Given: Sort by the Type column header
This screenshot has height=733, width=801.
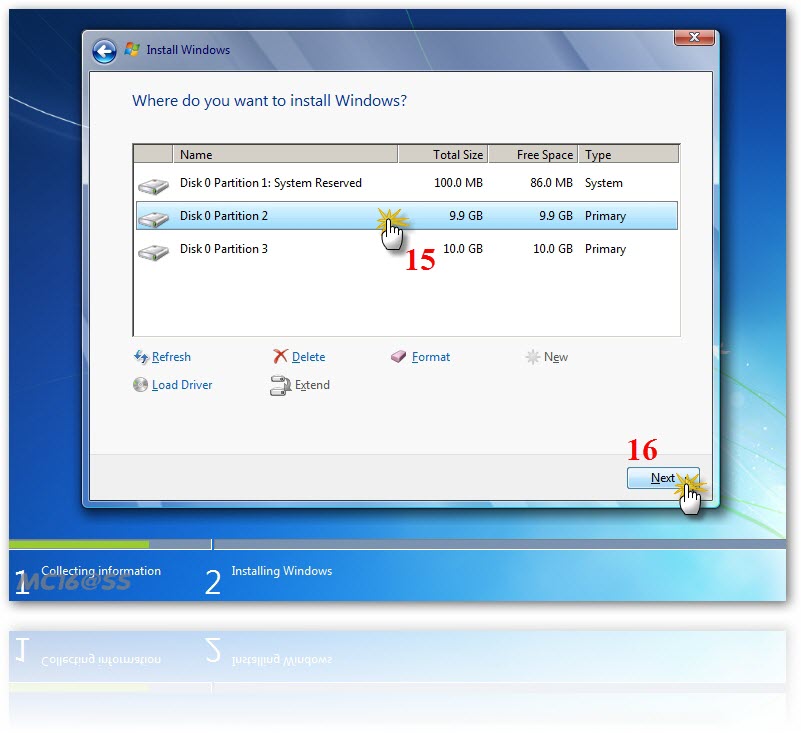Looking at the screenshot, I should tap(629, 154).
